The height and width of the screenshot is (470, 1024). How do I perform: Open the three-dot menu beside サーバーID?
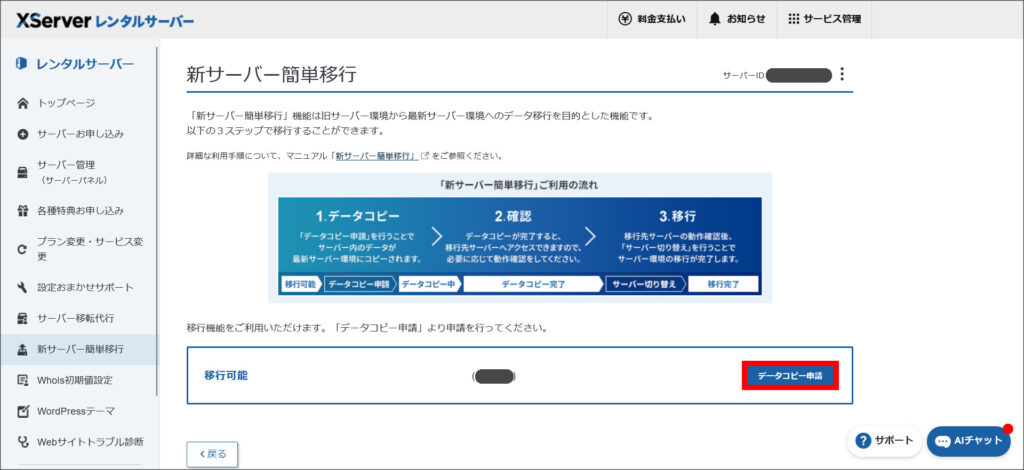[842, 74]
